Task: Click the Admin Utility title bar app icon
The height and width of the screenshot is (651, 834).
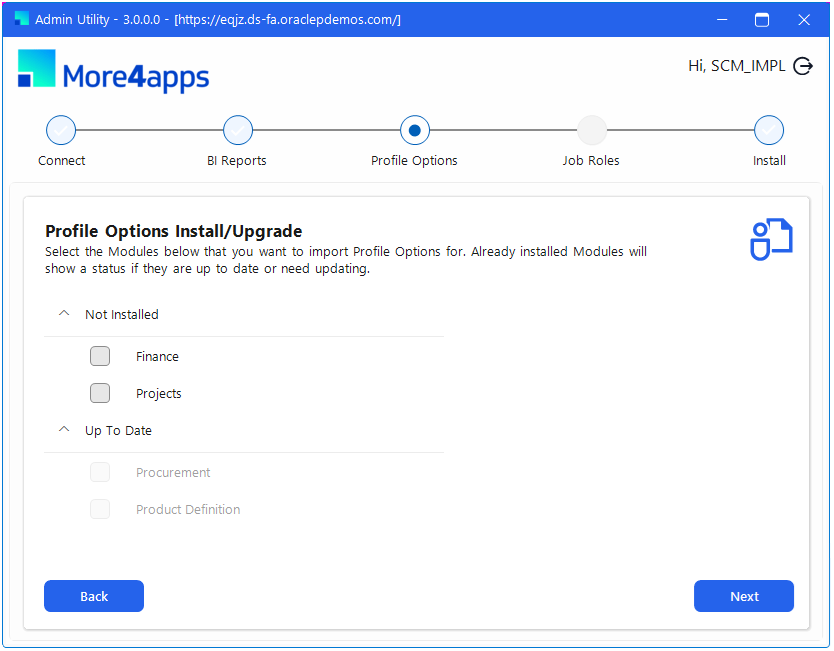Action: 21,19
